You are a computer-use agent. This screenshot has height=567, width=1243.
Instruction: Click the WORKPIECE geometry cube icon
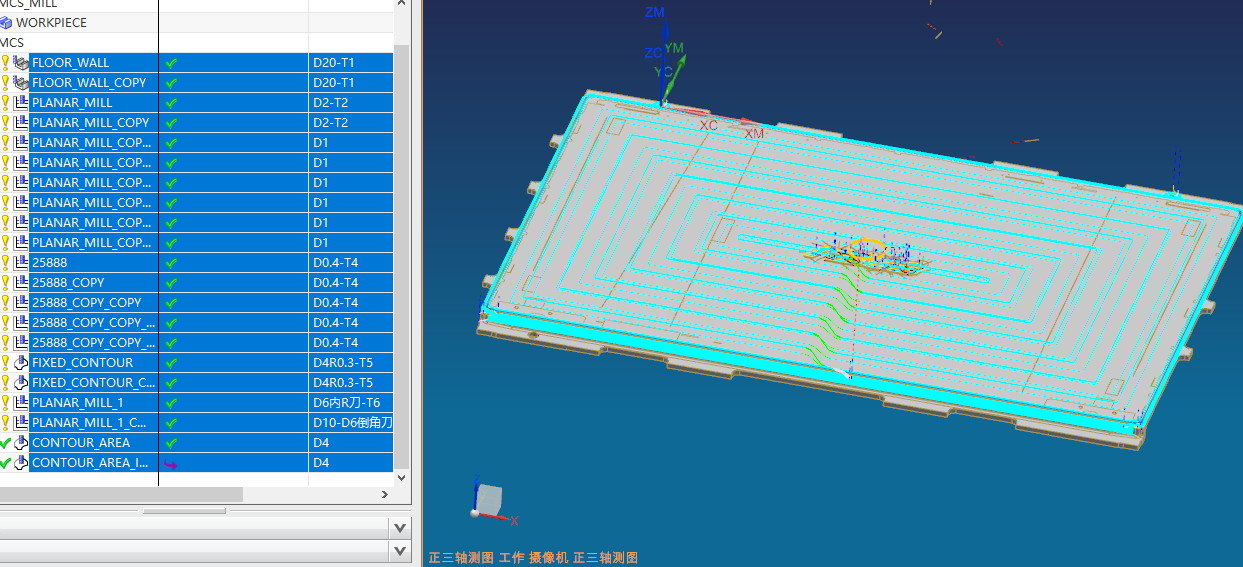pyautogui.click(x=6, y=22)
